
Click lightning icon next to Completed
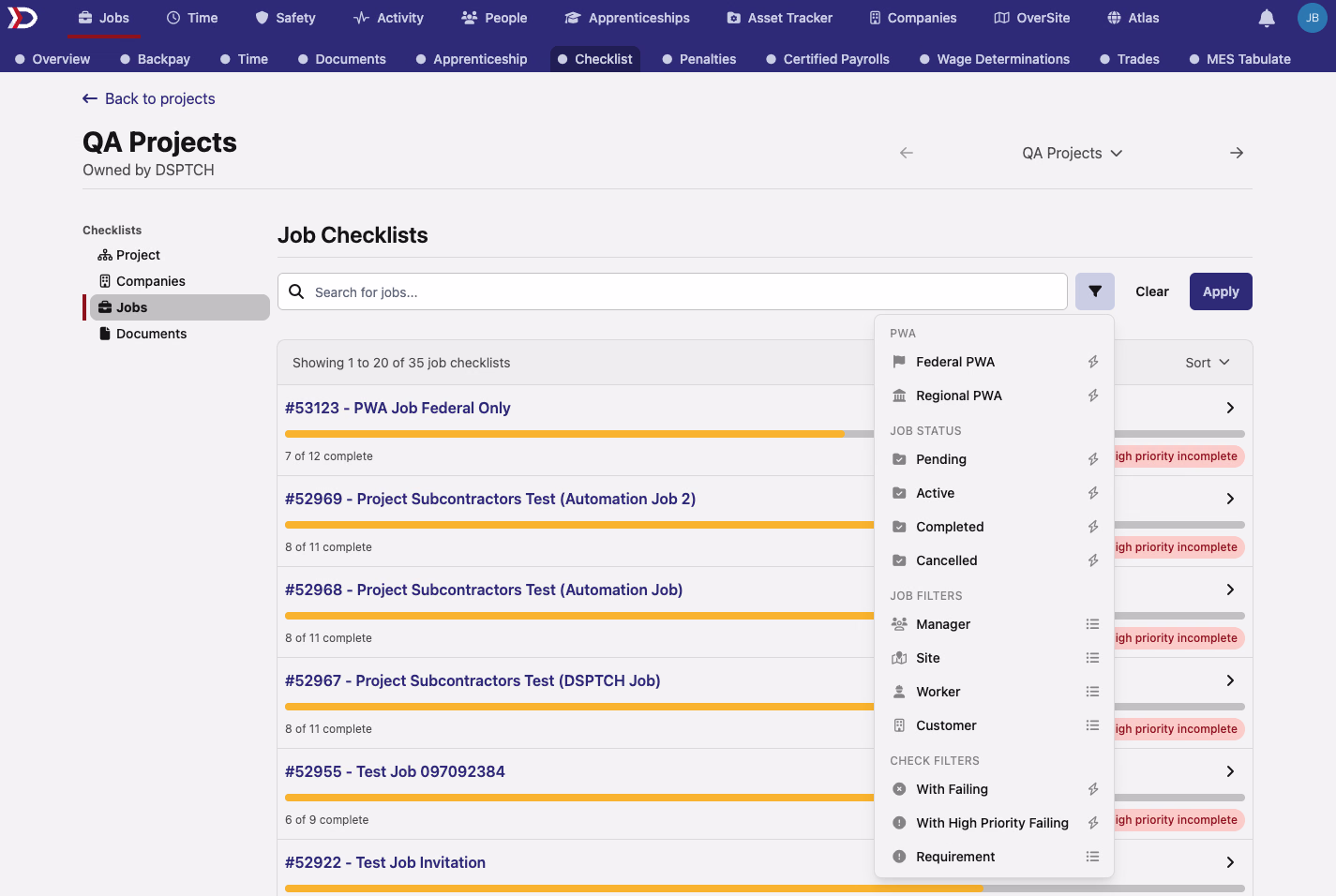tap(1092, 527)
